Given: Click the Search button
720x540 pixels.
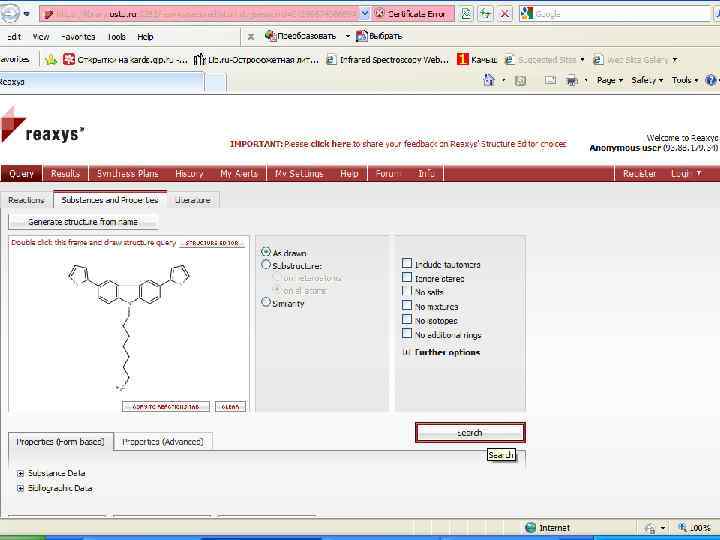Looking at the screenshot, I should point(470,433).
